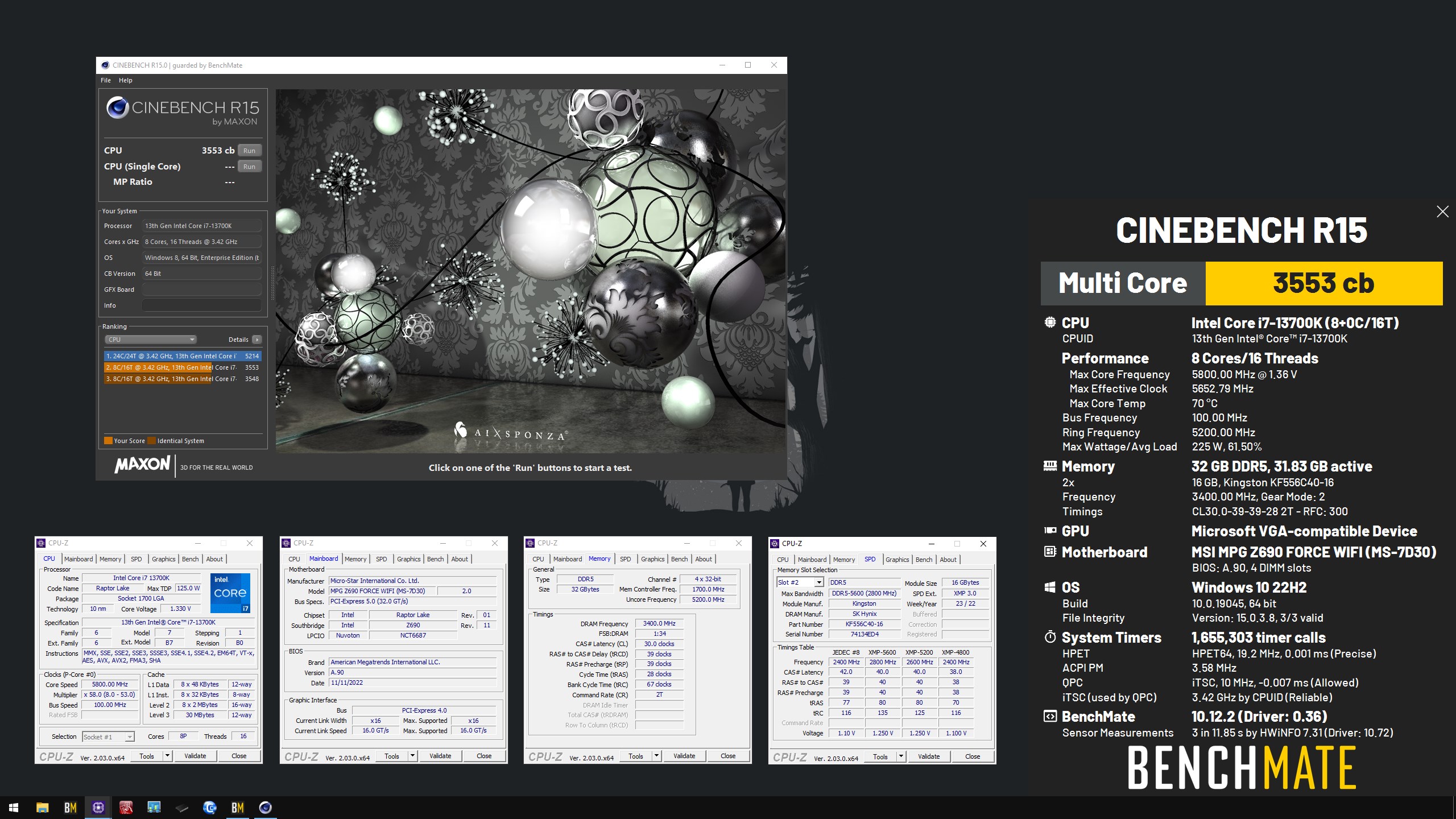Run the CPU (Single Core) benchmark
This screenshot has height=819, width=1456.
pyautogui.click(x=250, y=167)
